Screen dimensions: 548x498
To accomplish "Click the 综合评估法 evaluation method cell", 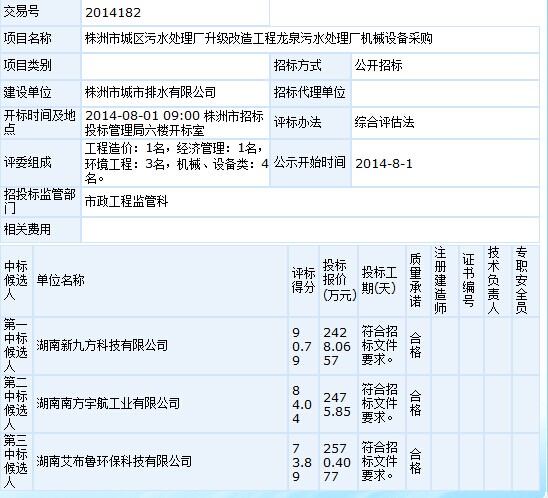I will pos(384,122).
